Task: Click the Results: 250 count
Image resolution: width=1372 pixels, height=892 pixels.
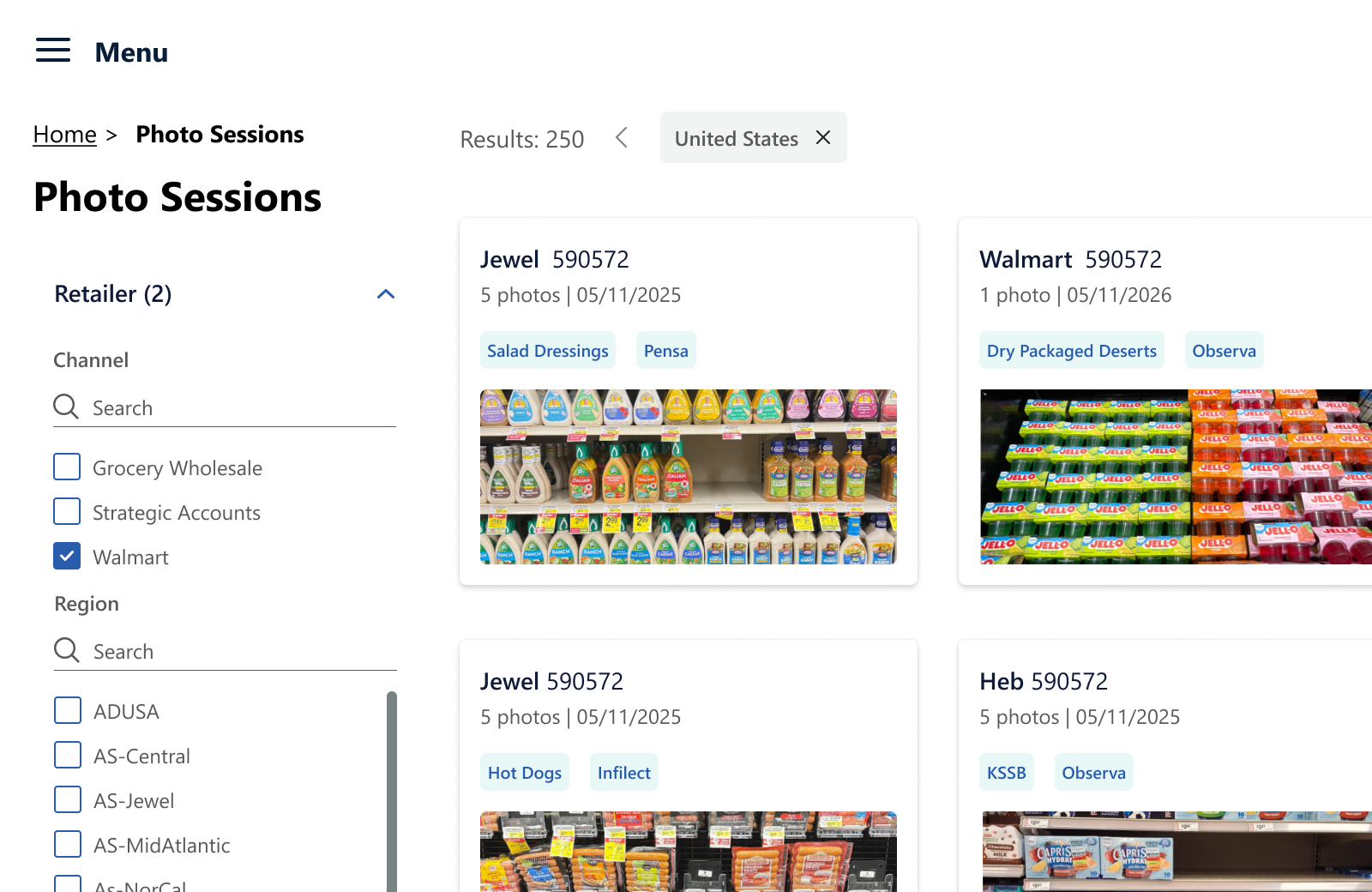Action: (522, 139)
